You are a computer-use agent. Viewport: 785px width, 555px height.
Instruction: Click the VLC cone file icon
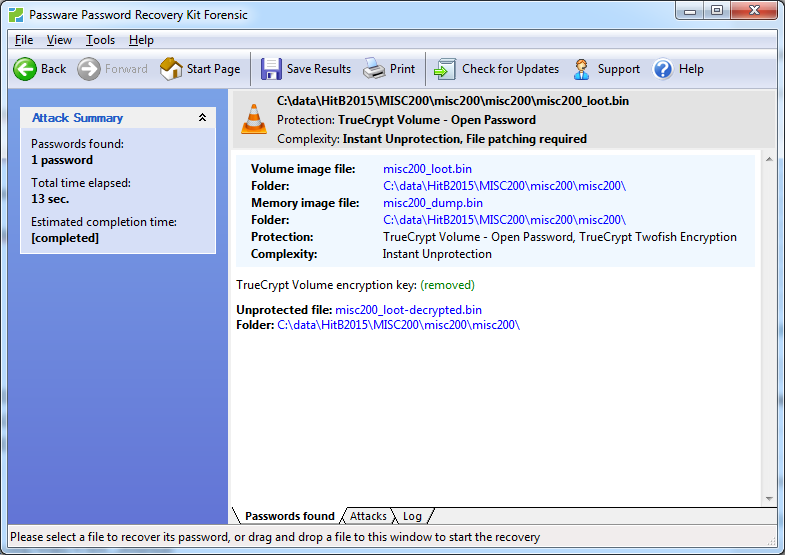click(x=254, y=119)
